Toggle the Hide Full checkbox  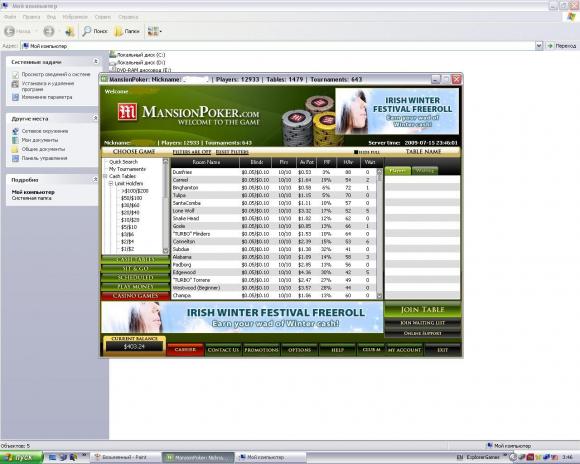coord(356,152)
